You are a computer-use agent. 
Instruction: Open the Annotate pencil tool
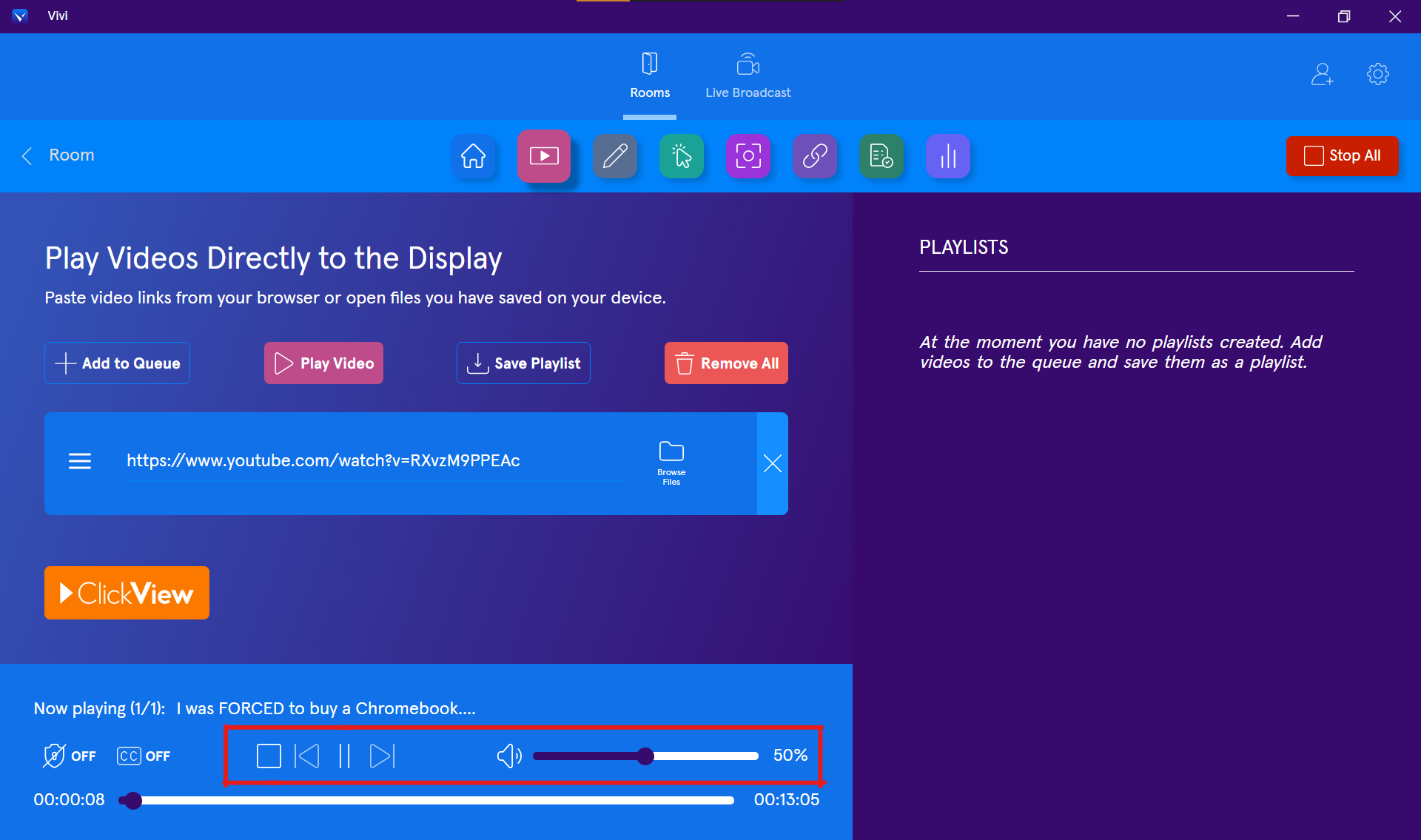click(x=615, y=156)
